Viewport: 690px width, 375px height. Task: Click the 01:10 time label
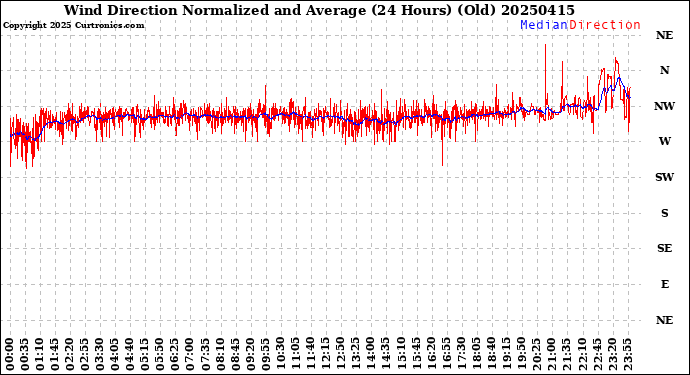[x=40, y=354]
